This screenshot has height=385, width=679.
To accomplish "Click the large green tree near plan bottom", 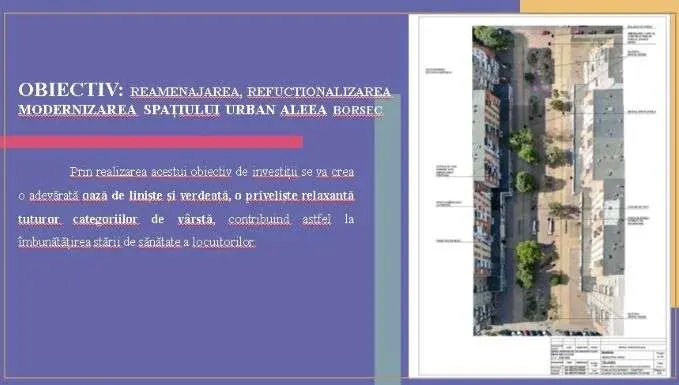I will [x=528, y=264].
